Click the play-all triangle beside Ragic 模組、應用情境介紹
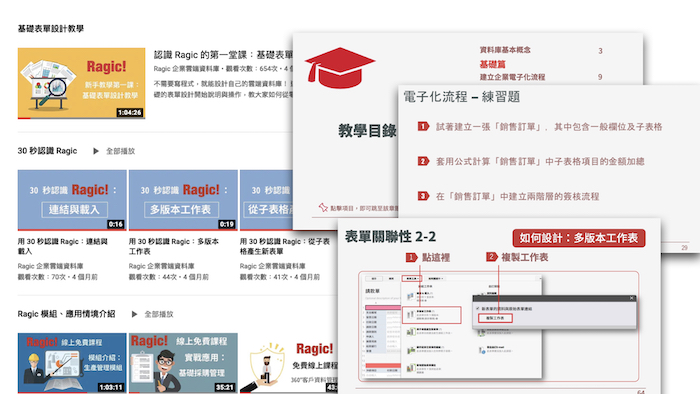Viewport: 700px width, 394px height. 134,314
